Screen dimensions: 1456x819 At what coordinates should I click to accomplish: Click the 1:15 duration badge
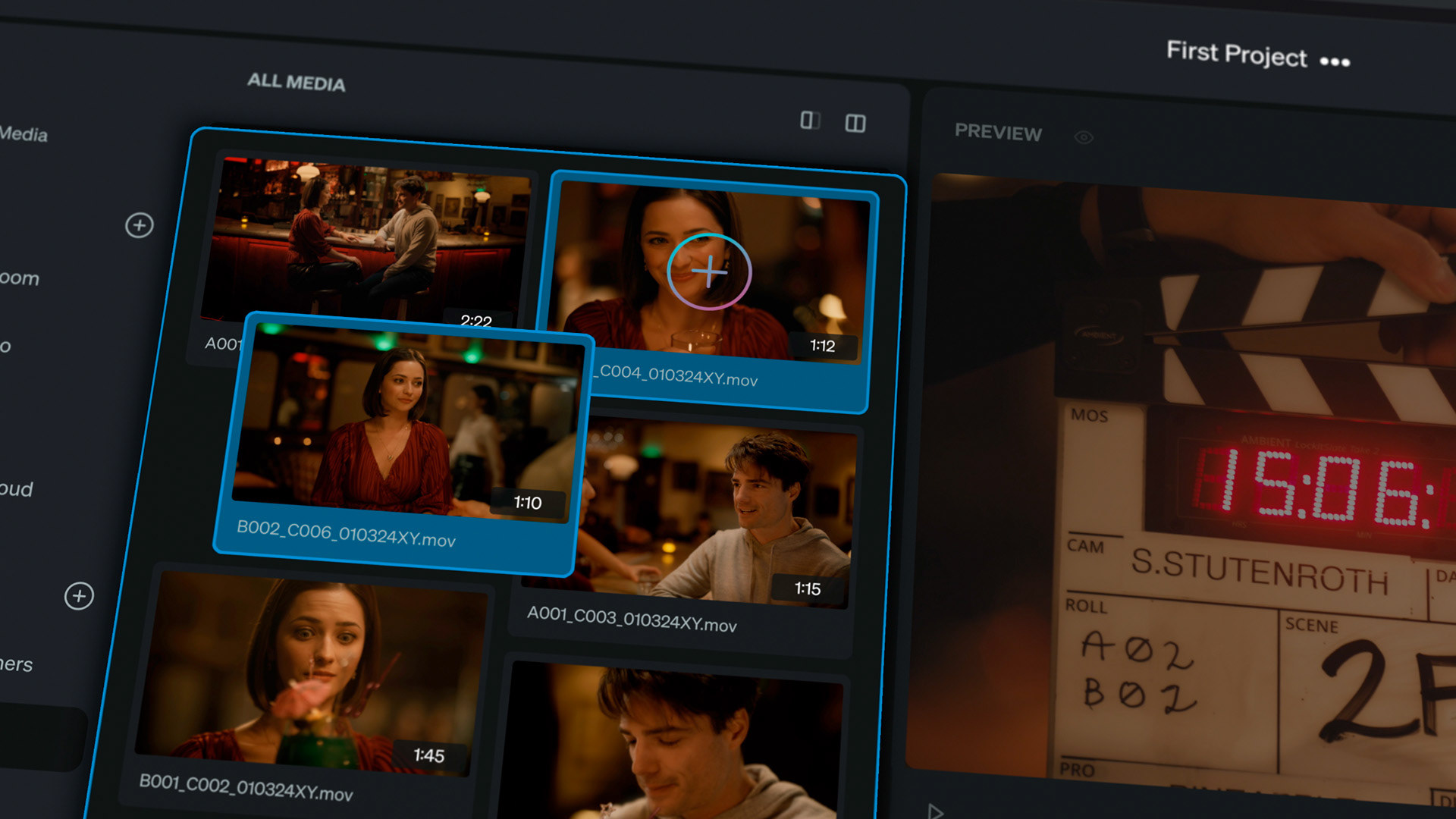click(x=808, y=589)
